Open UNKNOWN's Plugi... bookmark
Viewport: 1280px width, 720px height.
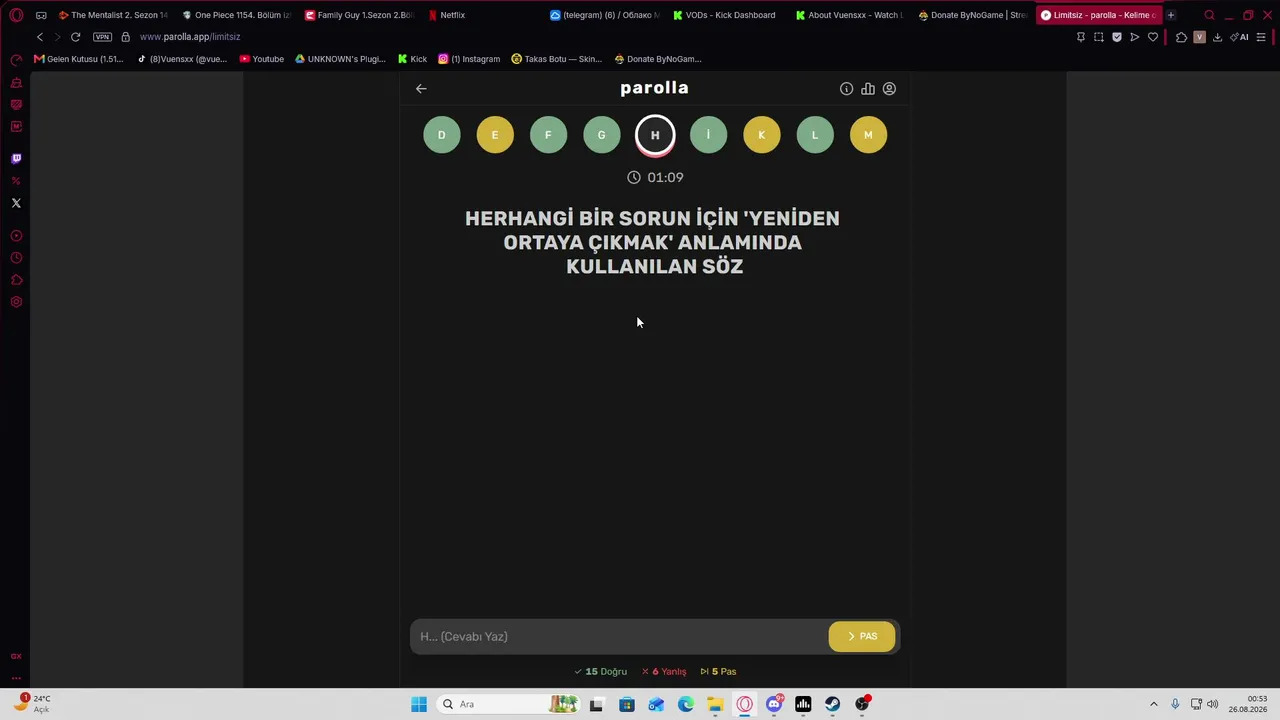tap(340, 59)
